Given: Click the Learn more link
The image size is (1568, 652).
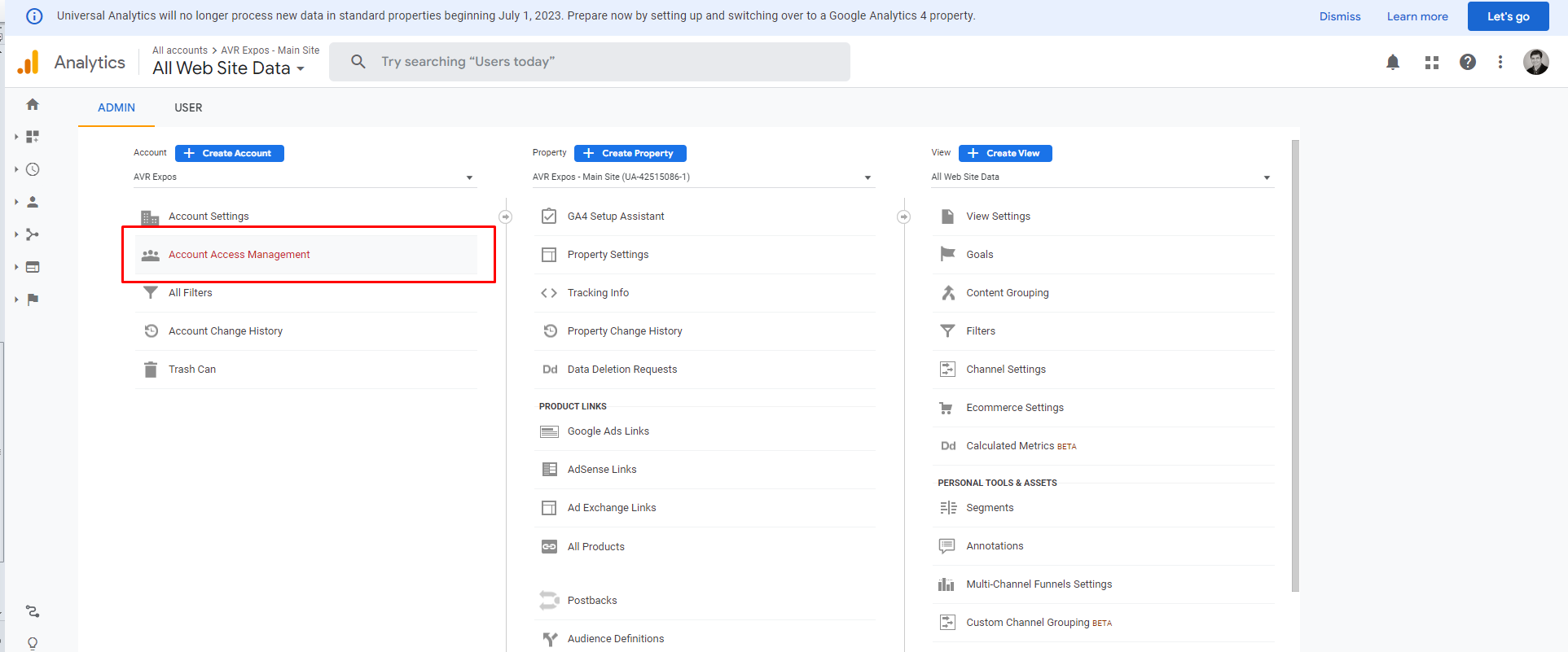Looking at the screenshot, I should [x=1417, y=16].
